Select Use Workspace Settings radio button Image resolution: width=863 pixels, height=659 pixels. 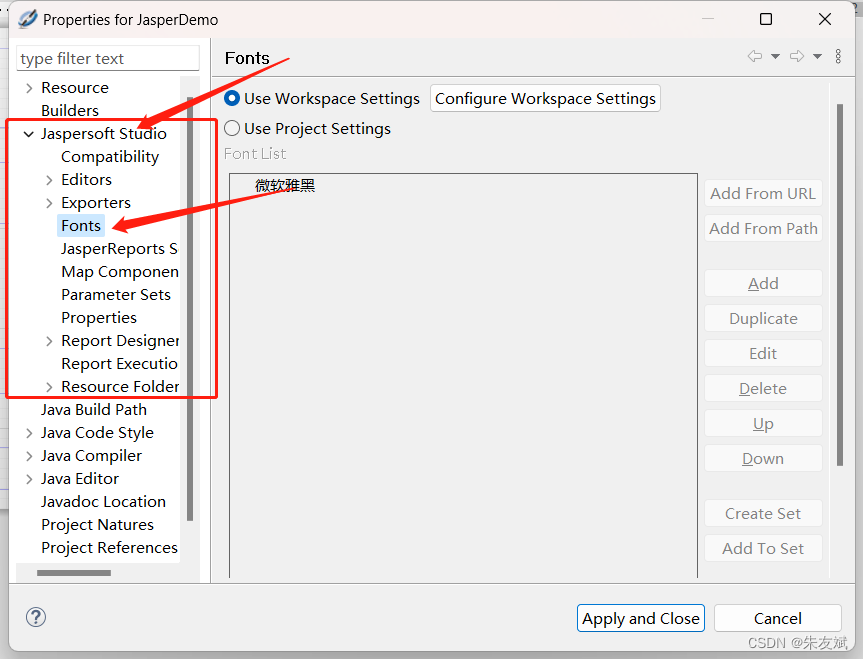232,98
